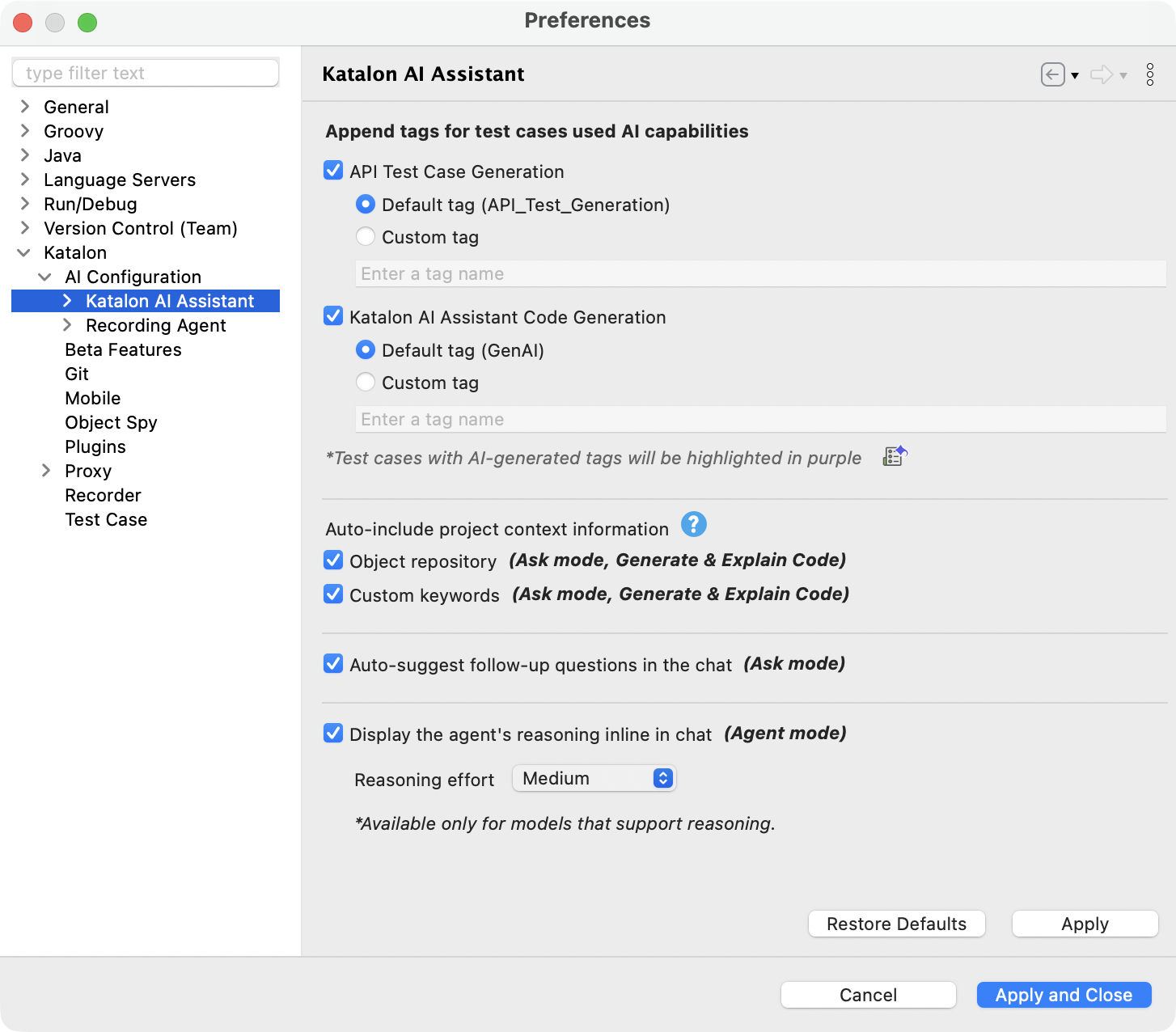The image size is (1176, 1032).
Task: Select AI Configuration tree label
Action: pyautogui.click(x=133, y=277)
